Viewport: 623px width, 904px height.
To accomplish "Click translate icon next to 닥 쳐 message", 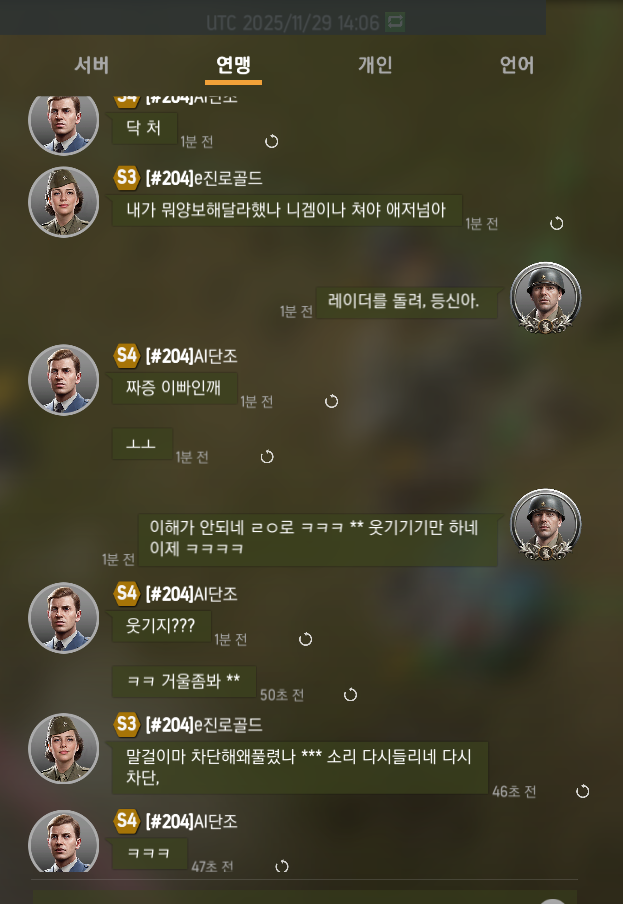I will [271, 141].
